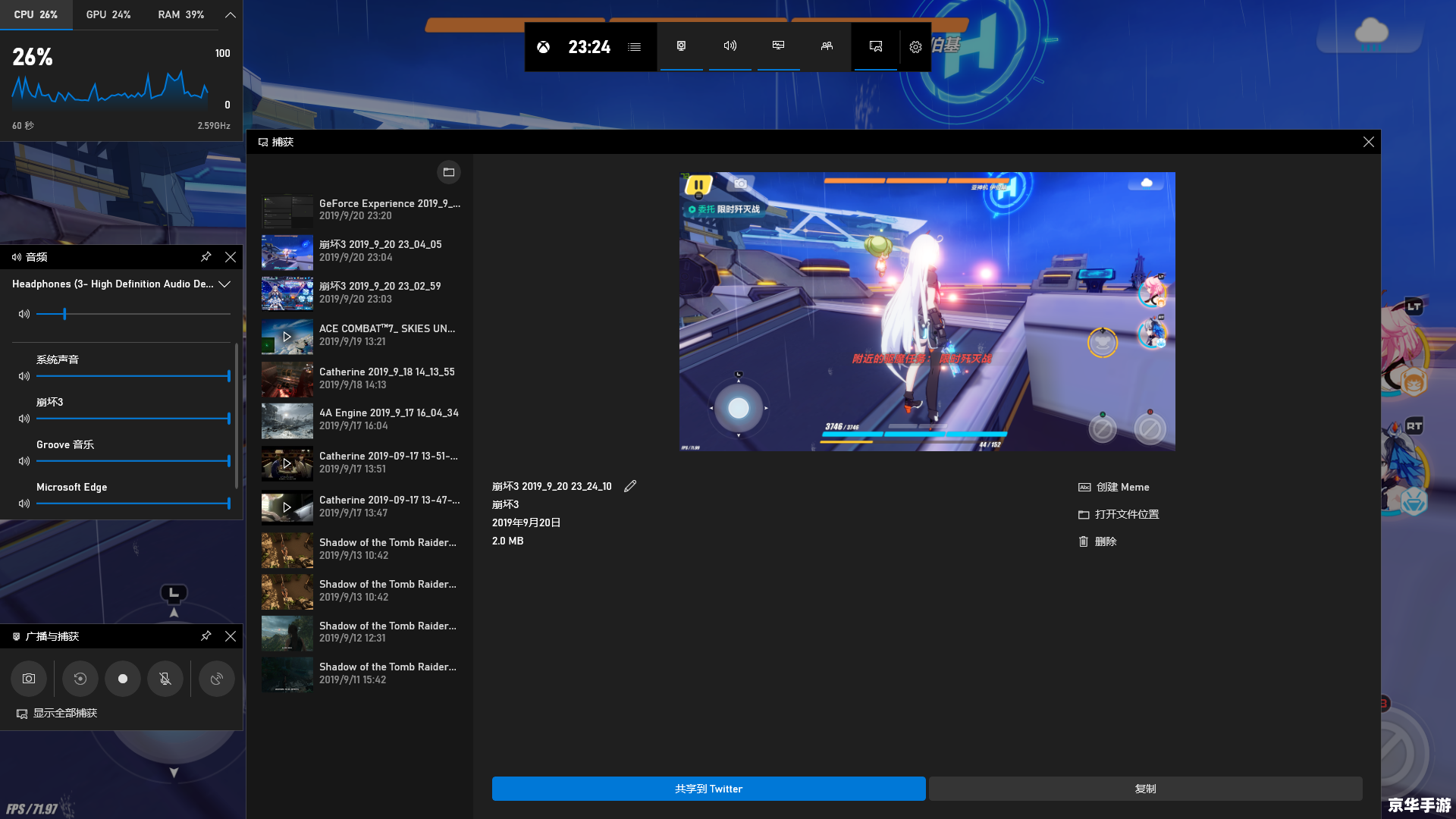Collapse the performance graph chevron
The image size is (1456, 819).
(x=231, y=14)
